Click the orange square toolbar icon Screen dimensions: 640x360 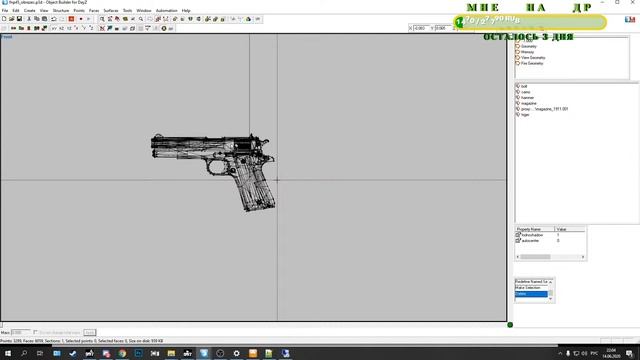point(71,19)
